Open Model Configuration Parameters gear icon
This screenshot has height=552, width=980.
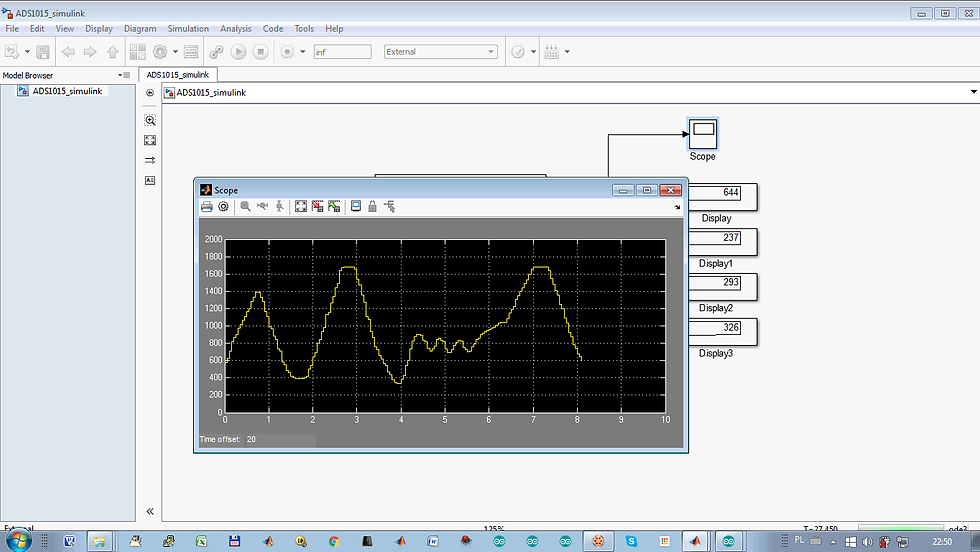click(160, 52)
